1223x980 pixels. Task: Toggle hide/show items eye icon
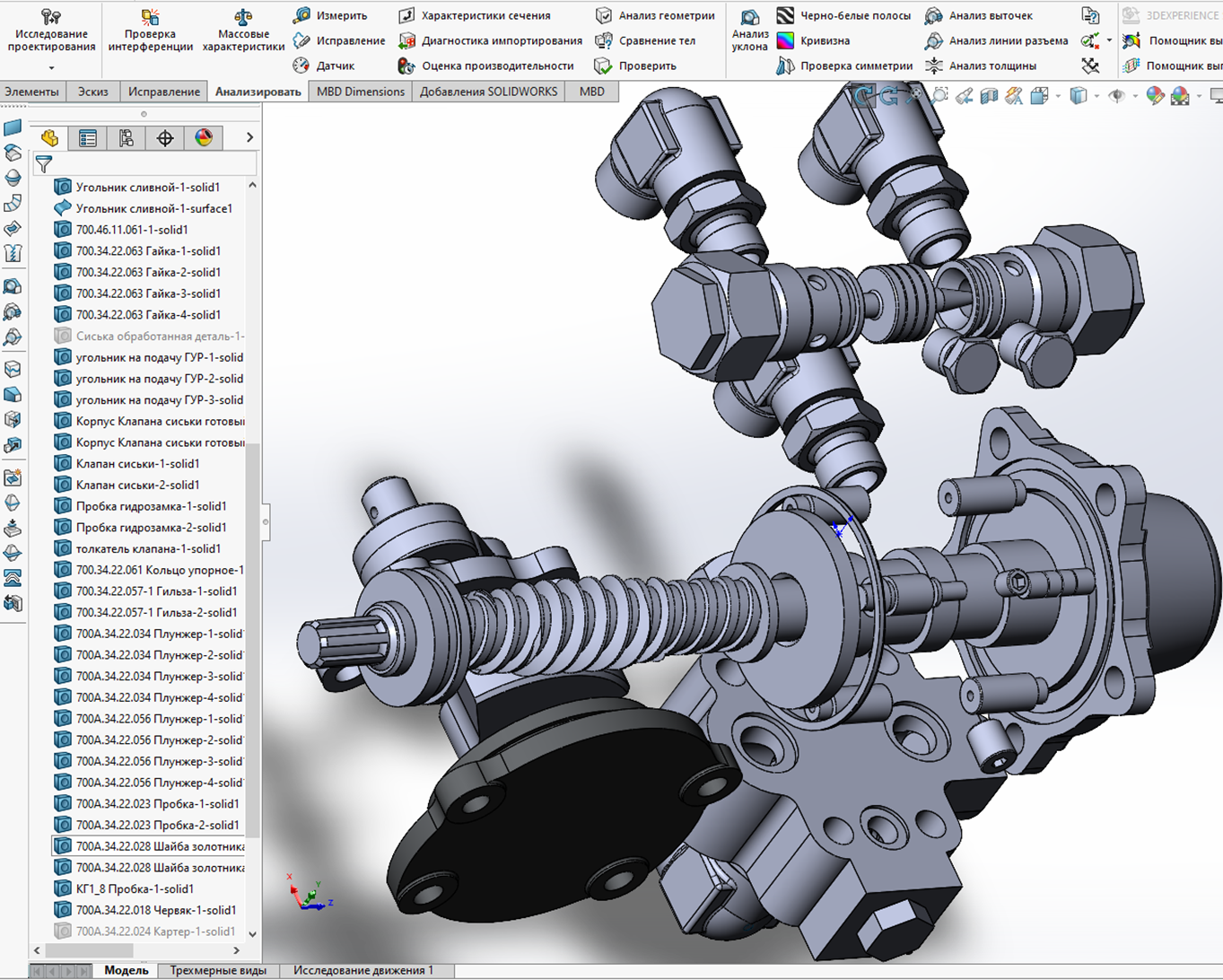(x=1116, y=96)
